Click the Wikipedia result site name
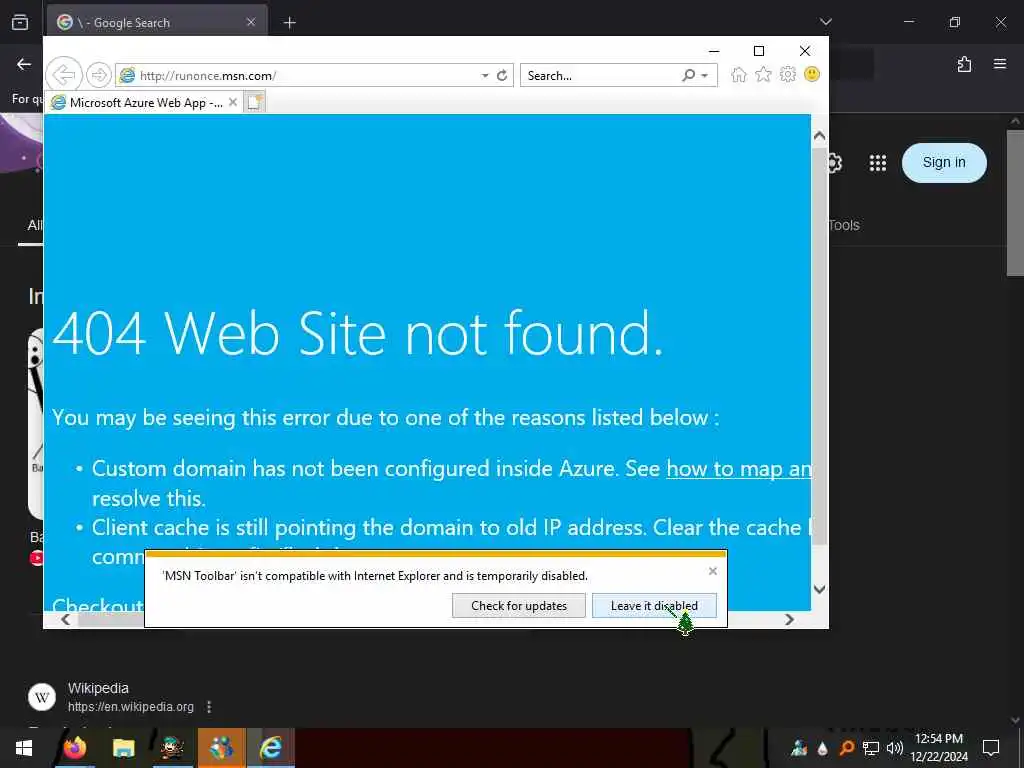The image size is (1024, 768). point(98,688)
